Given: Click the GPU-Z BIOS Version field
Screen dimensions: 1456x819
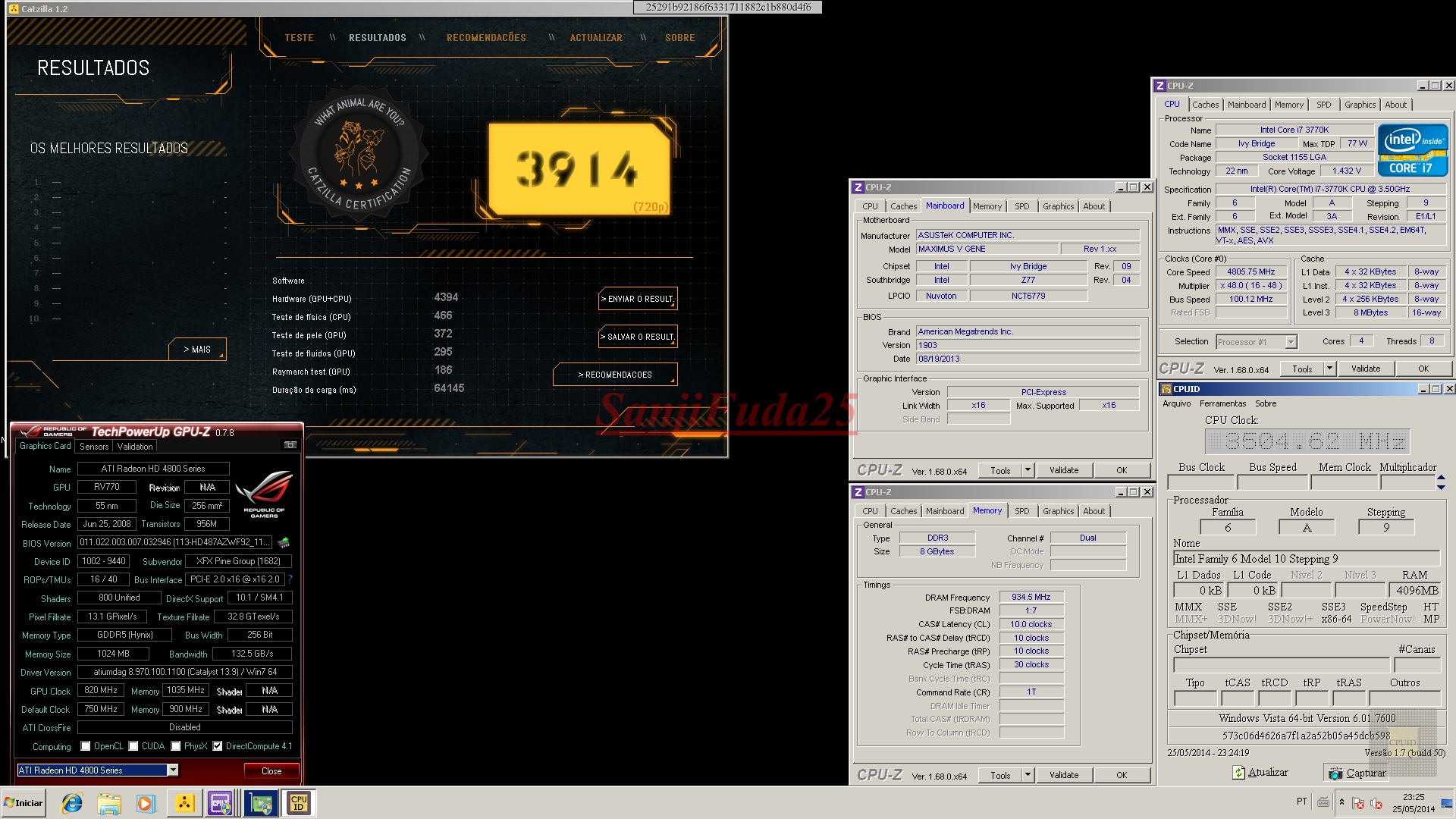Looking at the screenshot, I should pyautogui.click(x=174, y=543).
